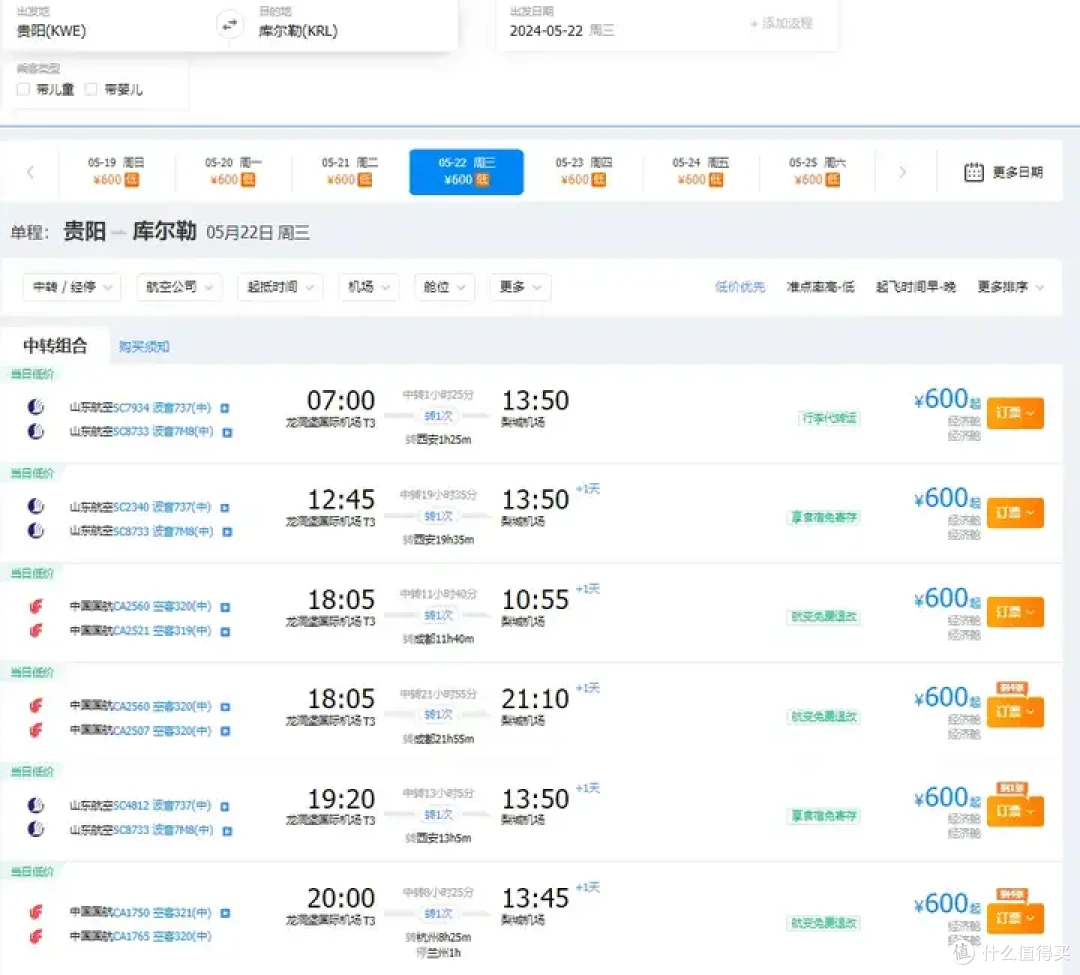Viewport: 1080px width, 975px height.
Task: Select the 05-20 date tab
Action: (232, 171)
